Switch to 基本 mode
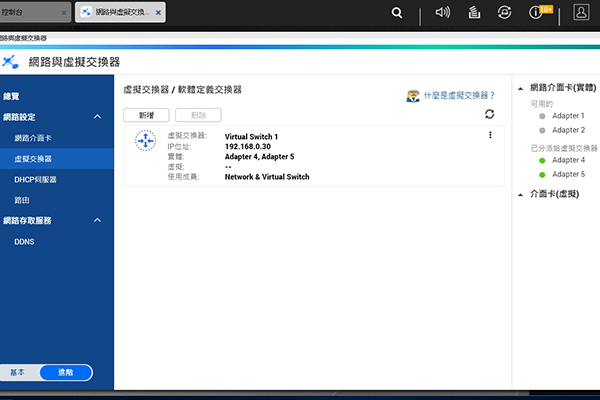The image size is (600, 400). (17, 372)
